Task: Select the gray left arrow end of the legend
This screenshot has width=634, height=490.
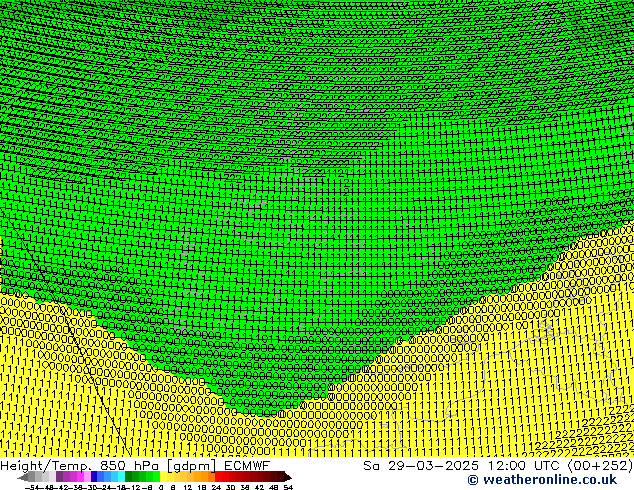Action: (x=23, y=477)
